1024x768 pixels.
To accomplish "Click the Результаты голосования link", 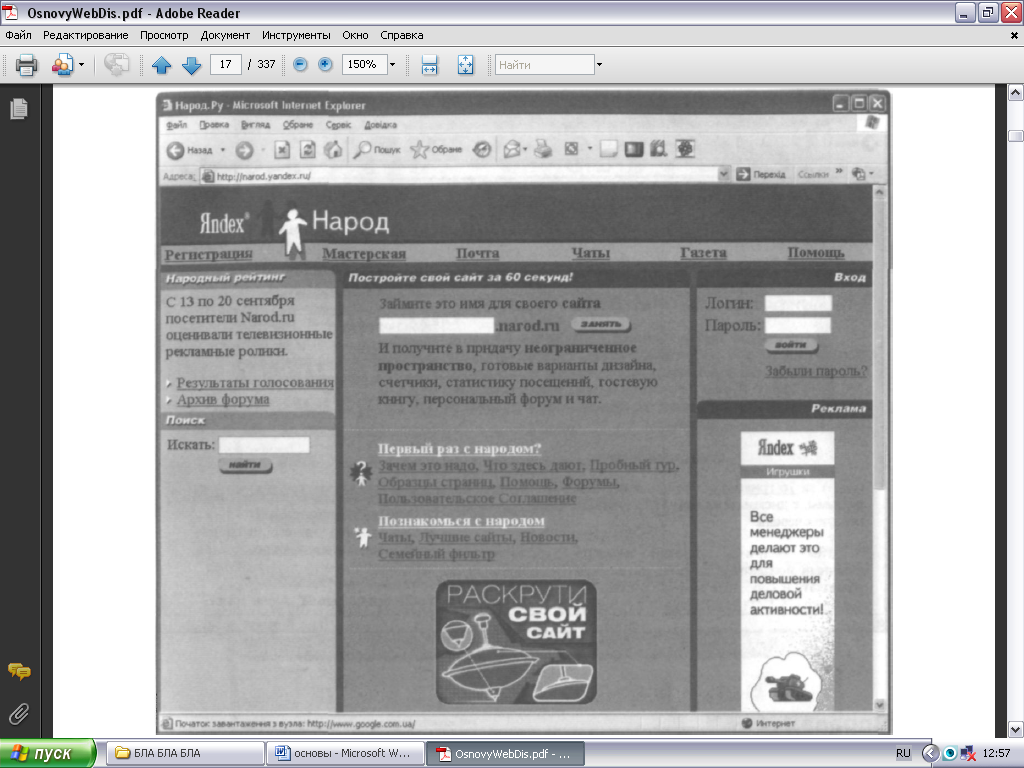I will tap(255, 383).
